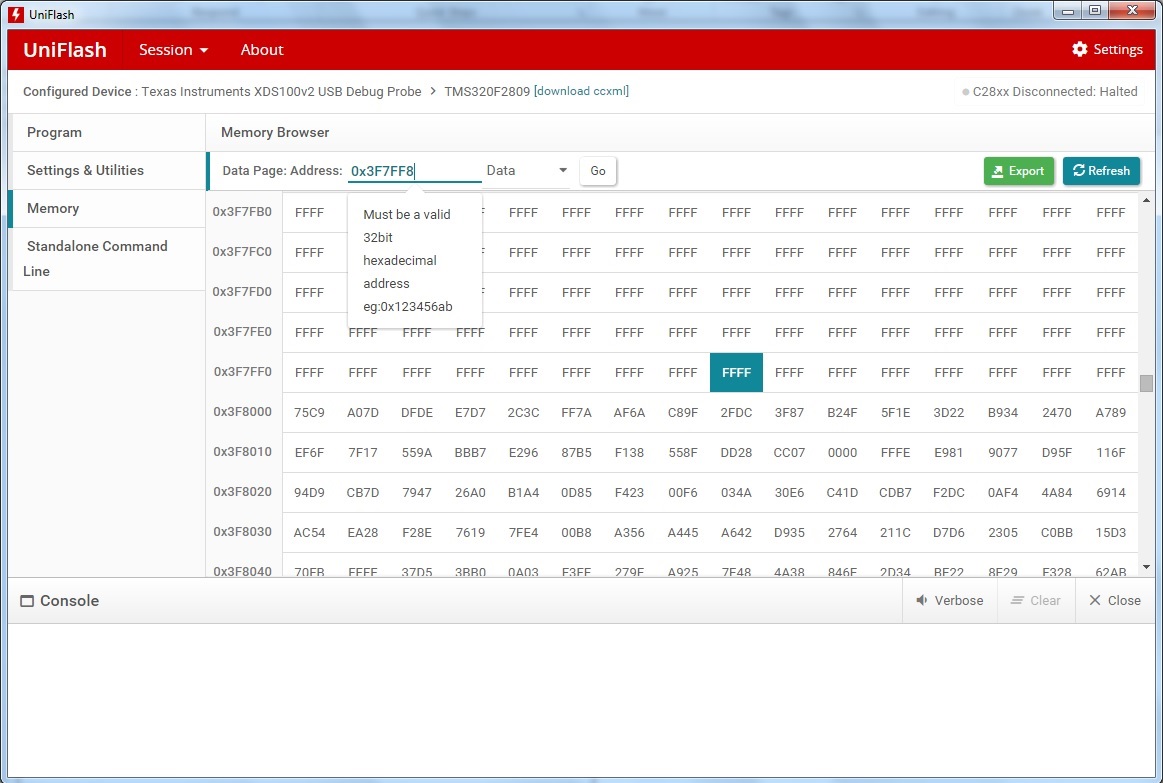
Task: Click the Go button
Action: tap(598, 171)
